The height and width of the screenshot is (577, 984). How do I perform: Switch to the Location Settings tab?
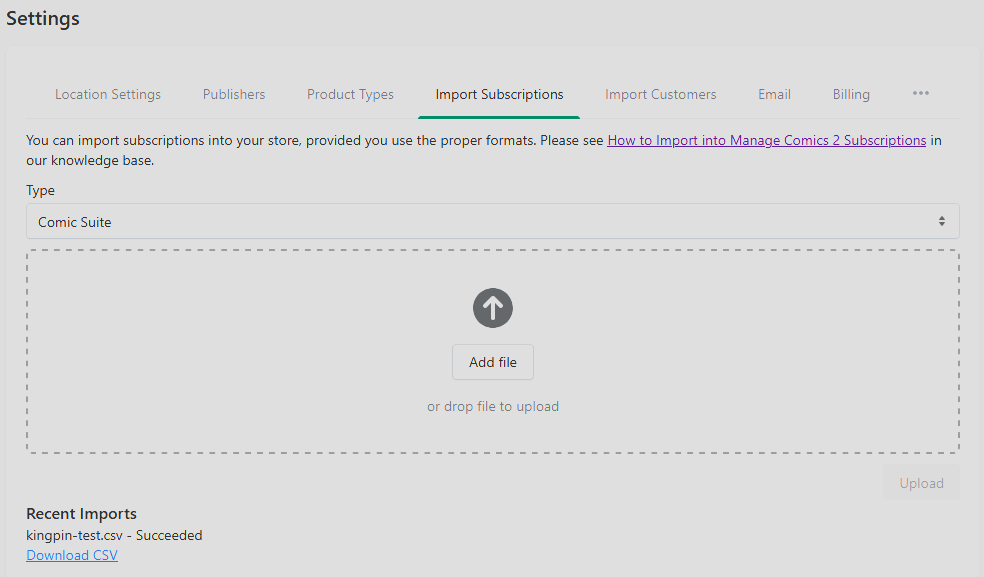tap(108, 94)
